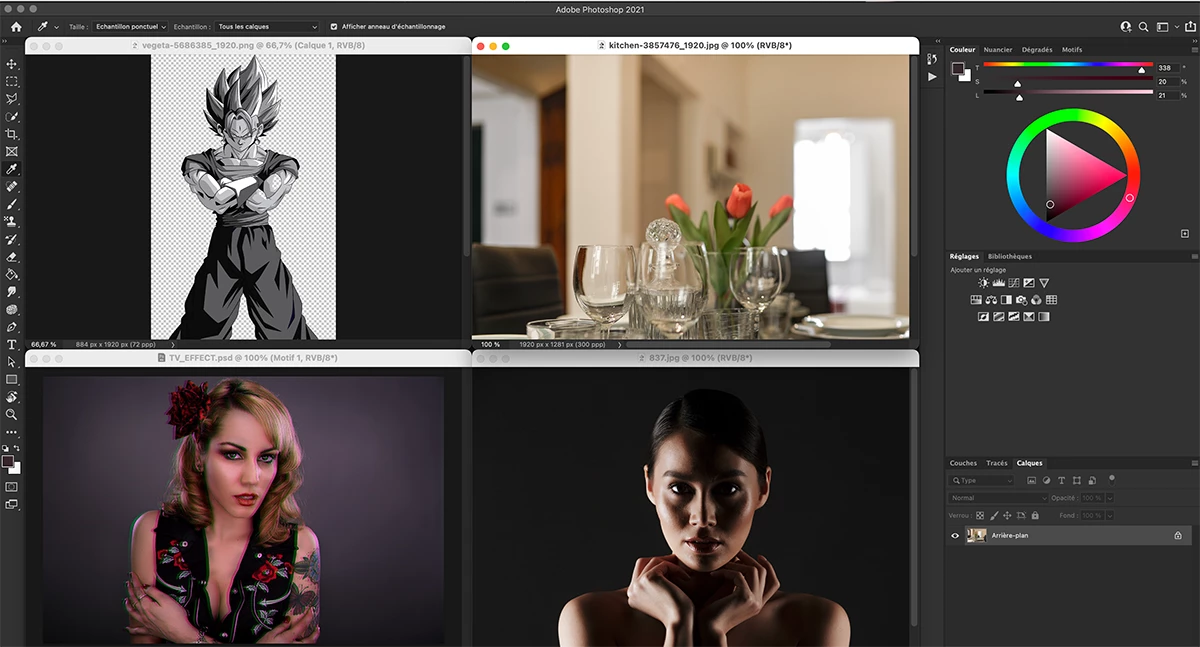Open the Couleur panel options menu

click(x=1194, y=49)
